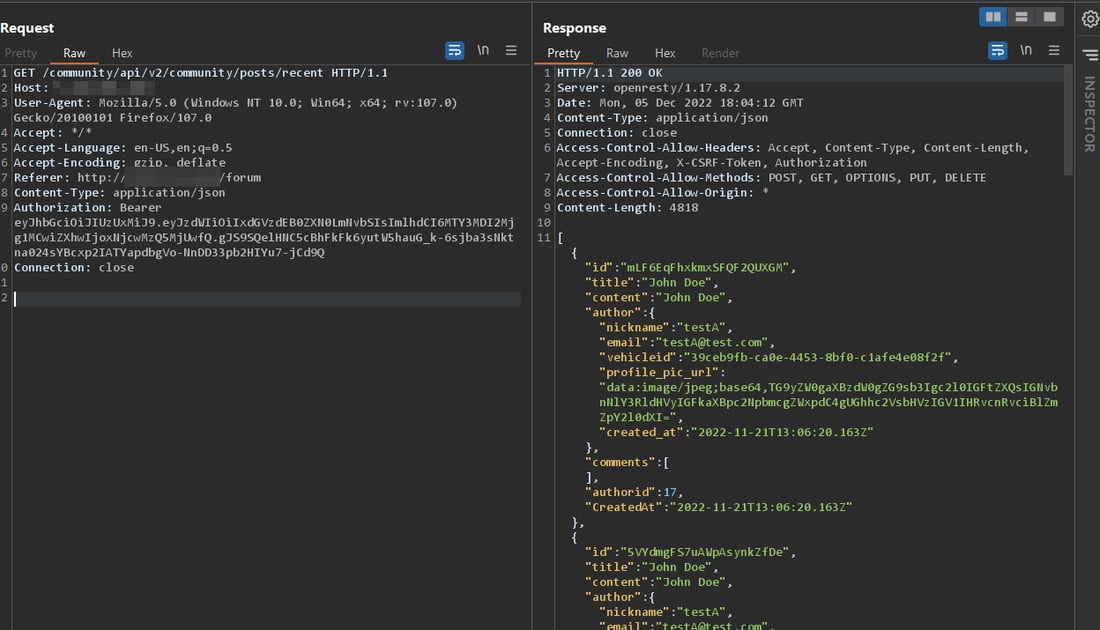1100x630 pixels.
Task: Select the Hex tab in the Response panel
Action: [x=665, y=53]
